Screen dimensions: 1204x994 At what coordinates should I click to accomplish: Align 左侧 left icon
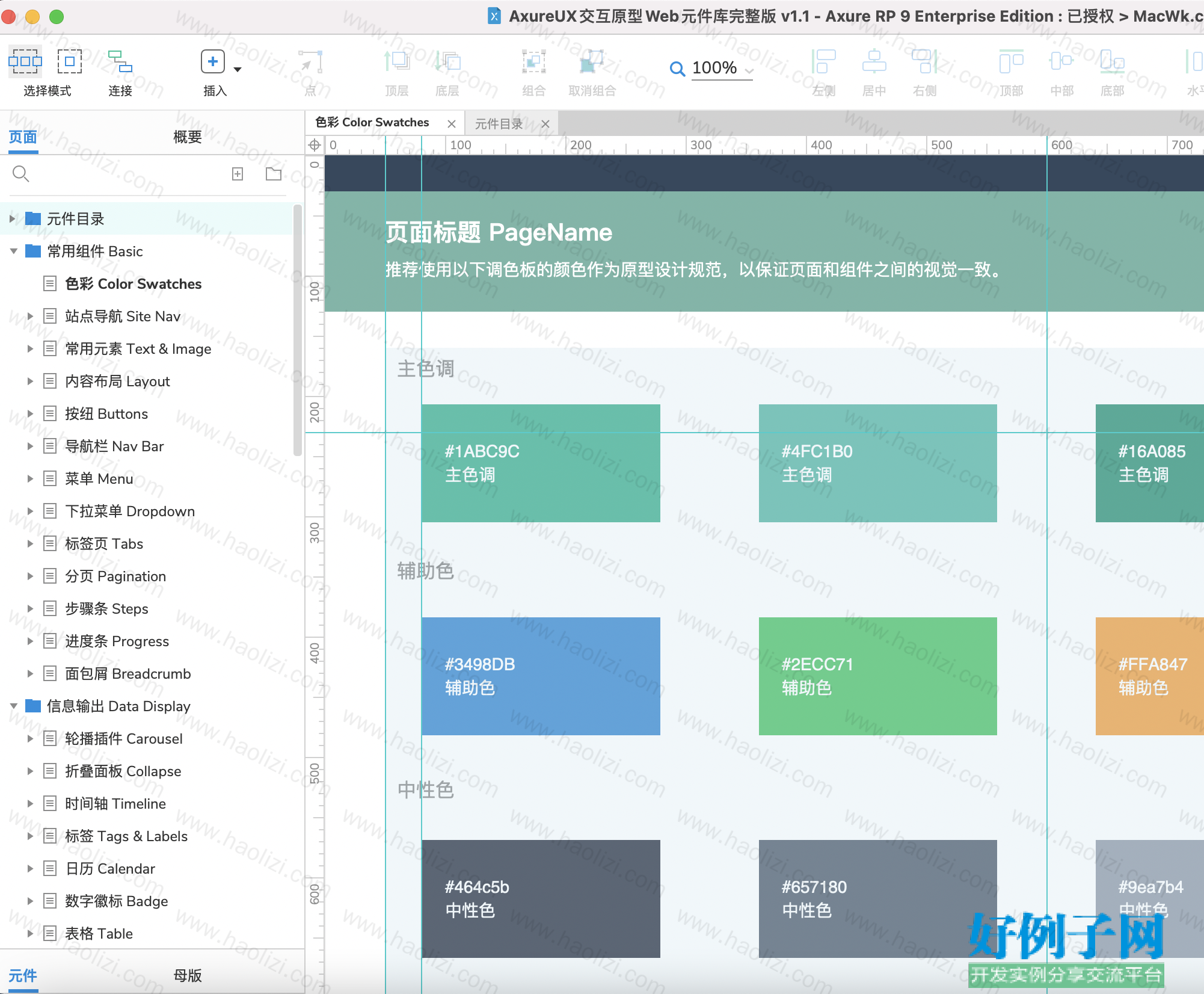pos(823,61)
